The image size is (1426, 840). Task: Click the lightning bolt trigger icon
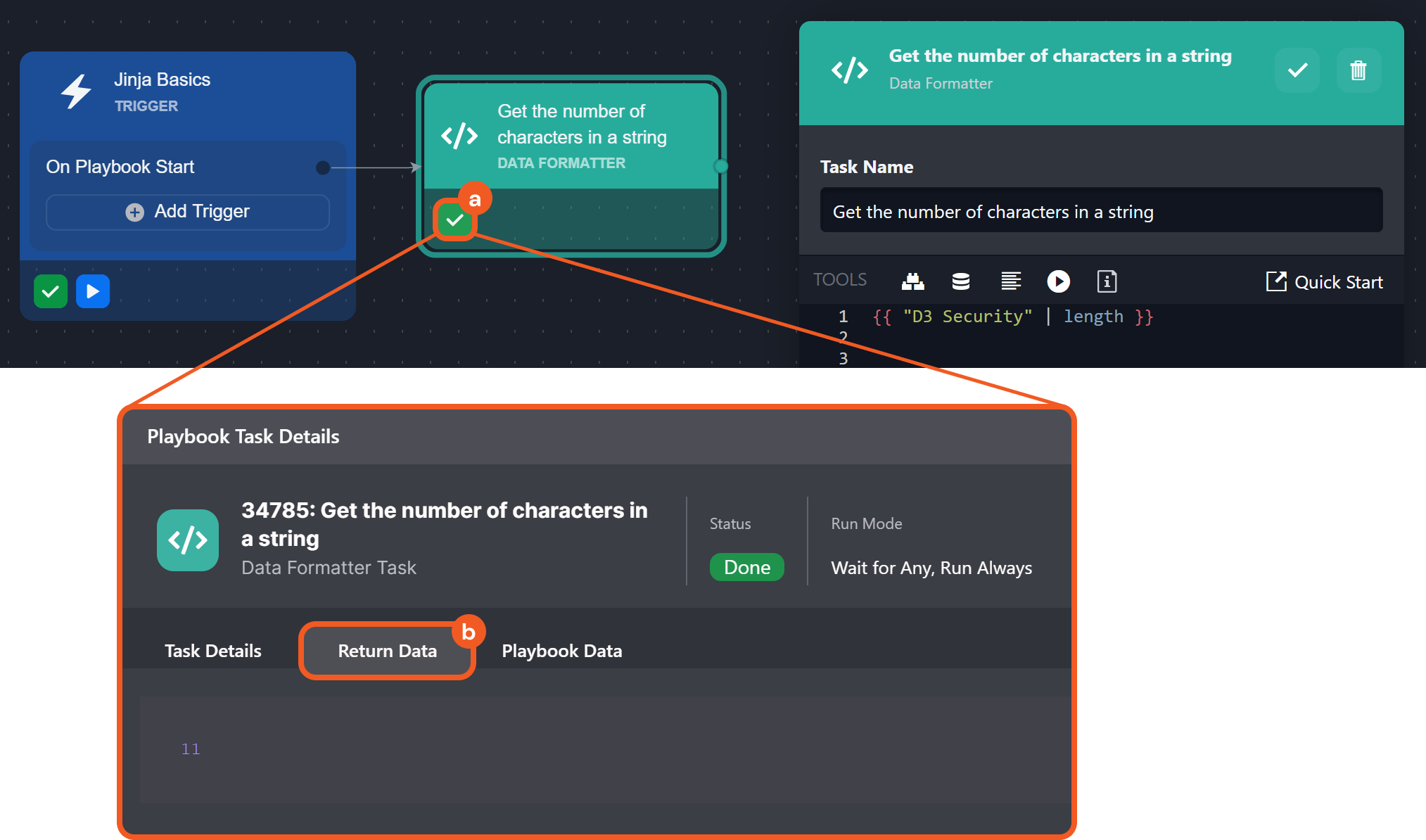click(76, 91)
